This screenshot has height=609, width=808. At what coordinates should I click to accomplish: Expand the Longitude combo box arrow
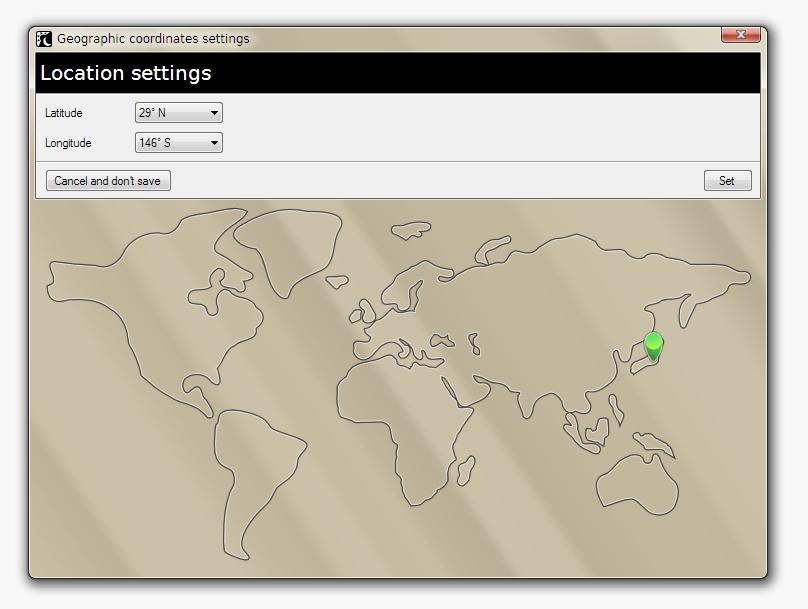(x=214, y=142)
